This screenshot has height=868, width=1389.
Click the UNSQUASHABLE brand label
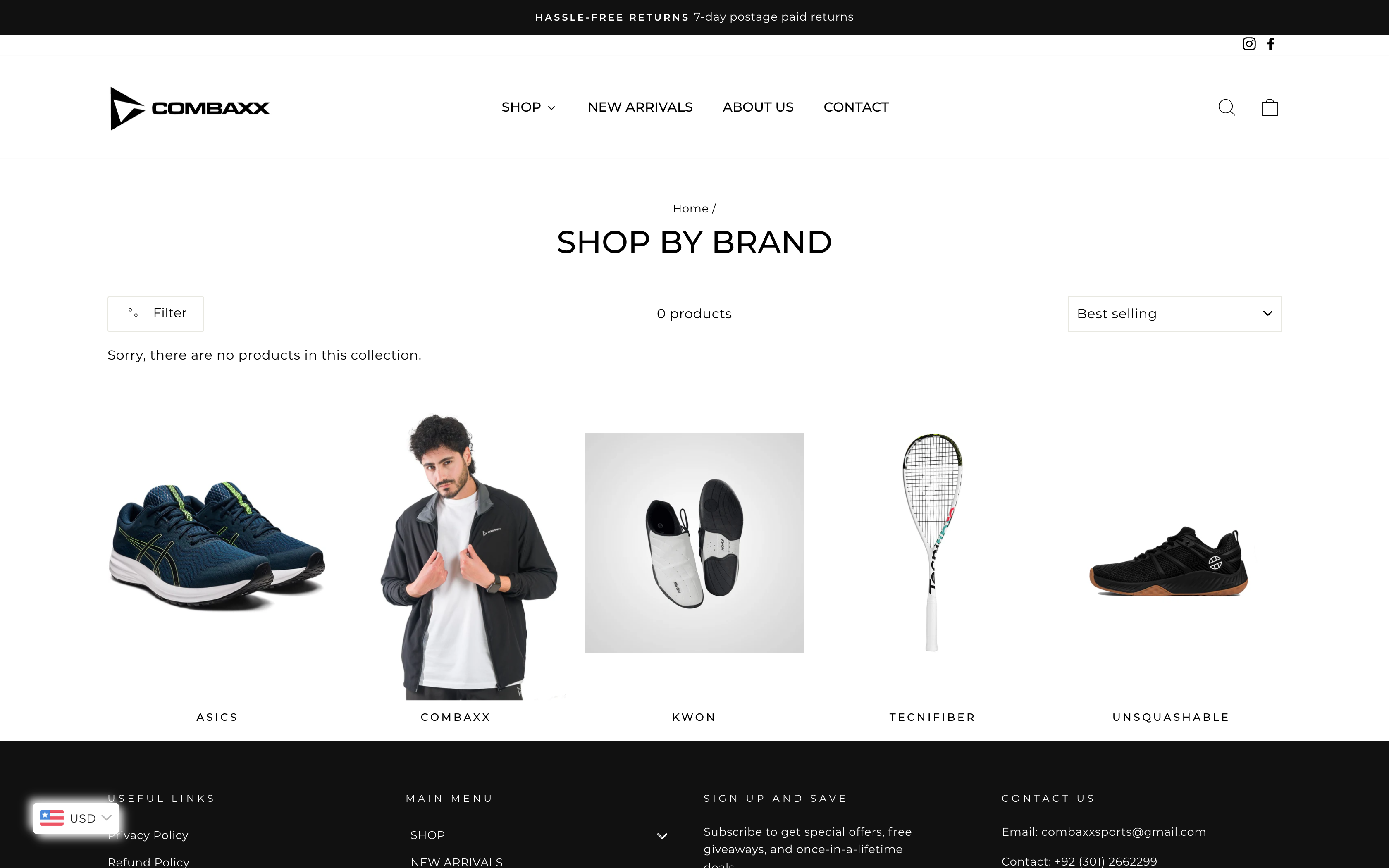click(x=1171, y=717)
